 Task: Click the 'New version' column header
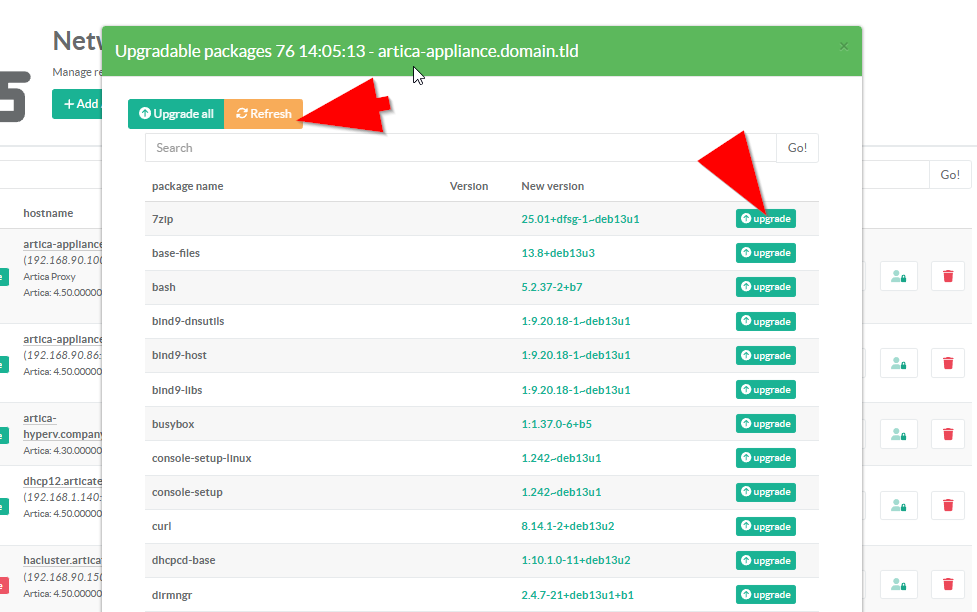click(552, 186)
